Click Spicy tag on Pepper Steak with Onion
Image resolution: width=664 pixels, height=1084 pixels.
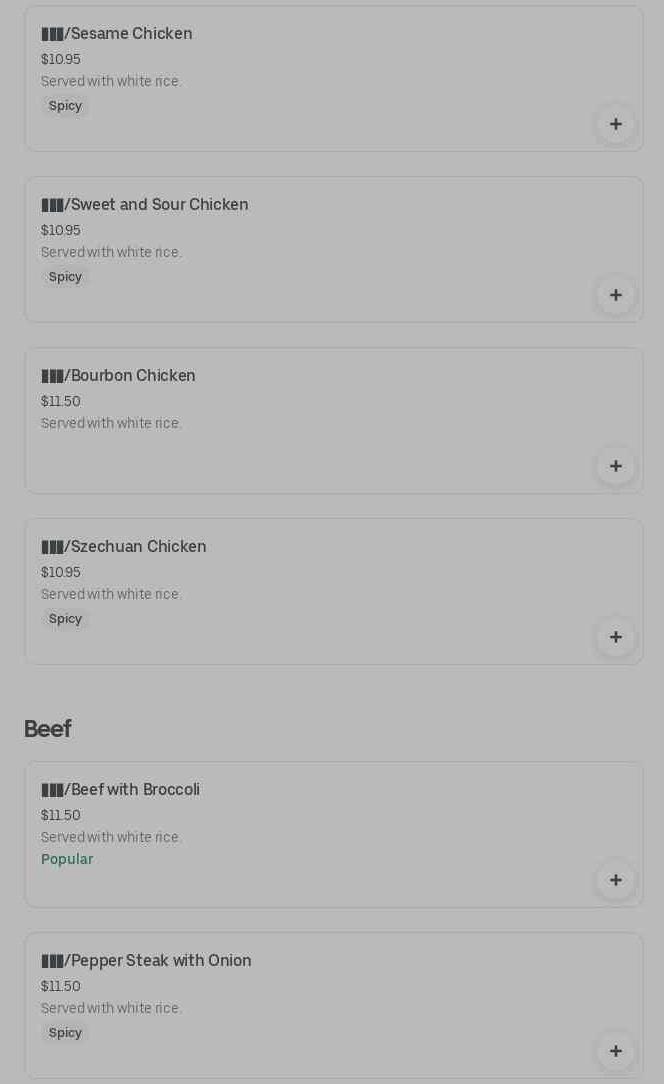point(65,1033)
